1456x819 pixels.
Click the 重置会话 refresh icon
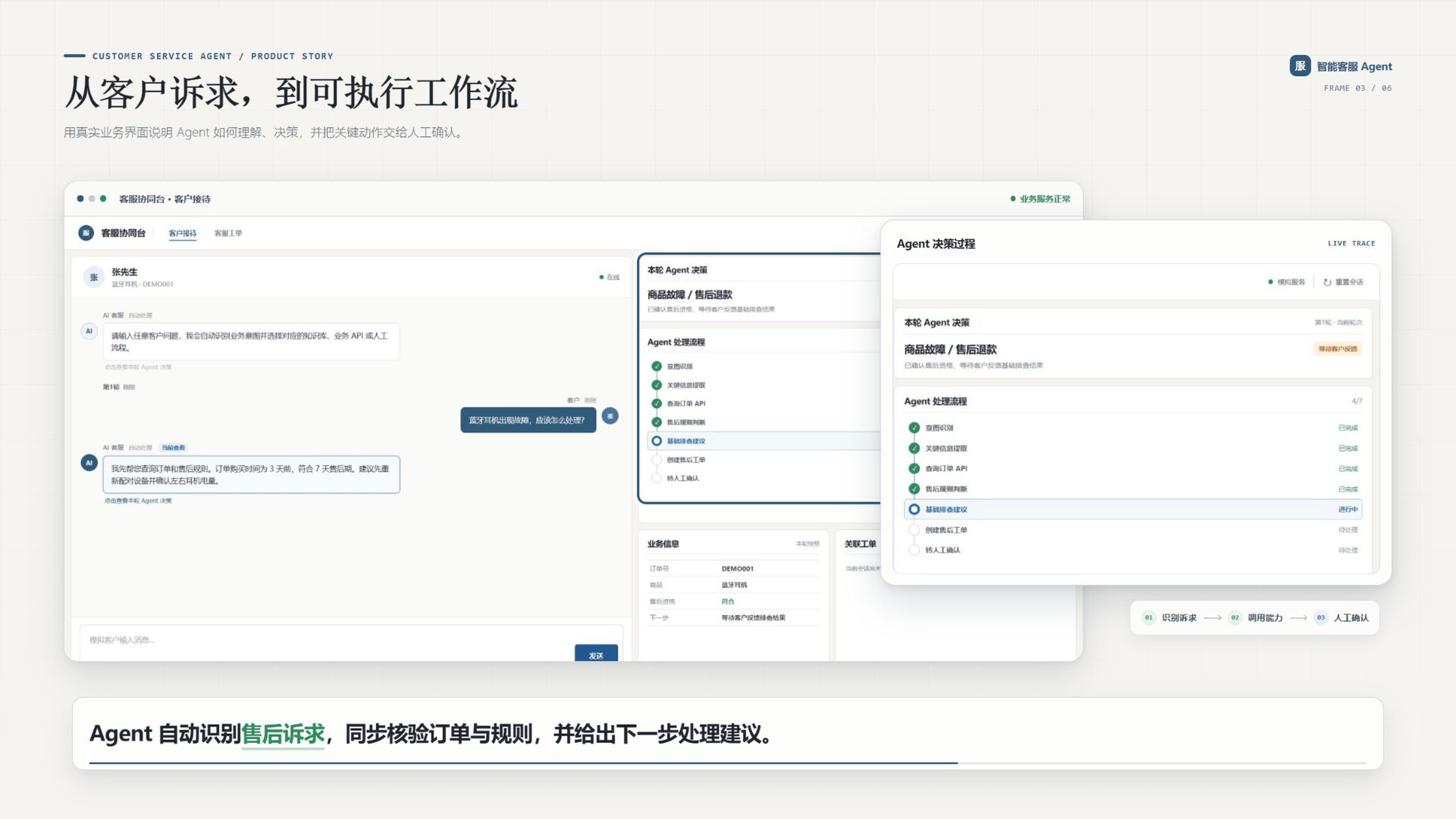coord(1327,282)
